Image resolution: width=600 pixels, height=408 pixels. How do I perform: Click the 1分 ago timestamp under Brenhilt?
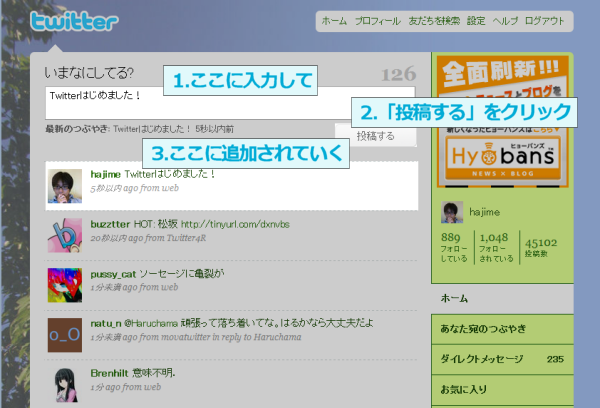(x=106, y=387)
